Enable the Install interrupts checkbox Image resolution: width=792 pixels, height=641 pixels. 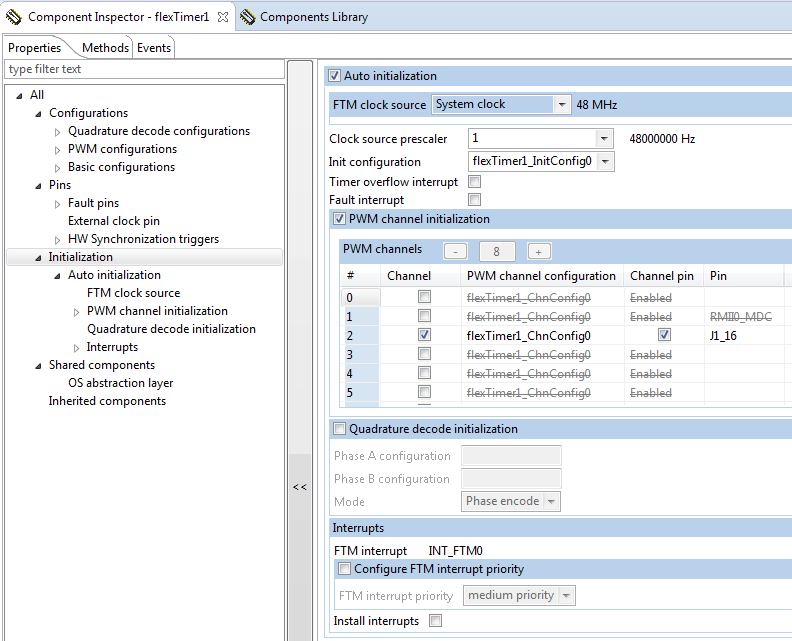click(x=435, y=620)
